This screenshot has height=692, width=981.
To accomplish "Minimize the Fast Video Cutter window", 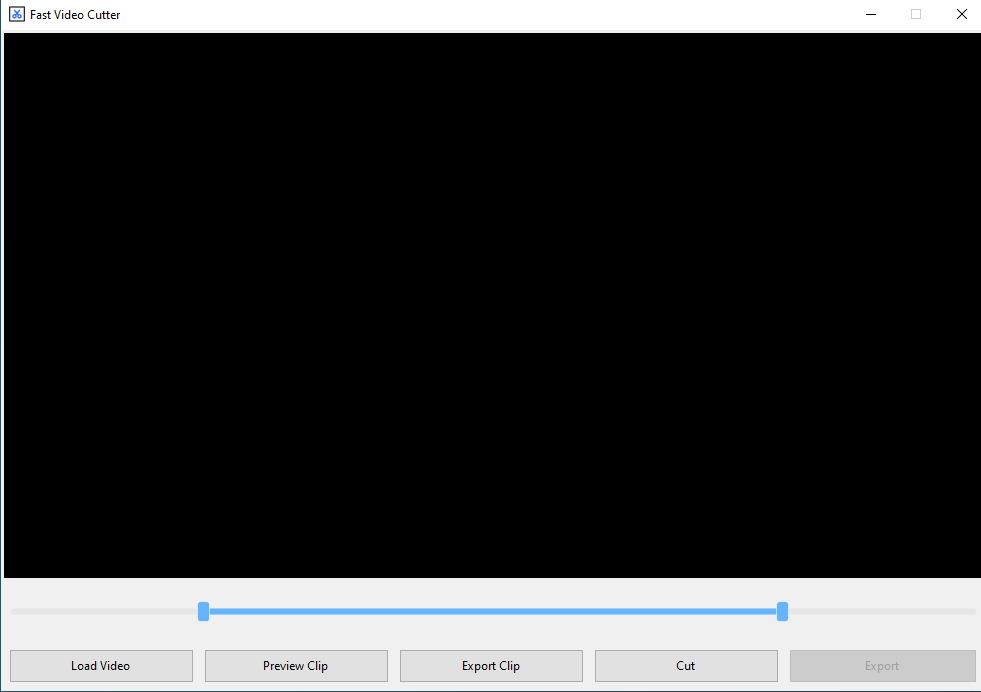I will pos(871,14).
